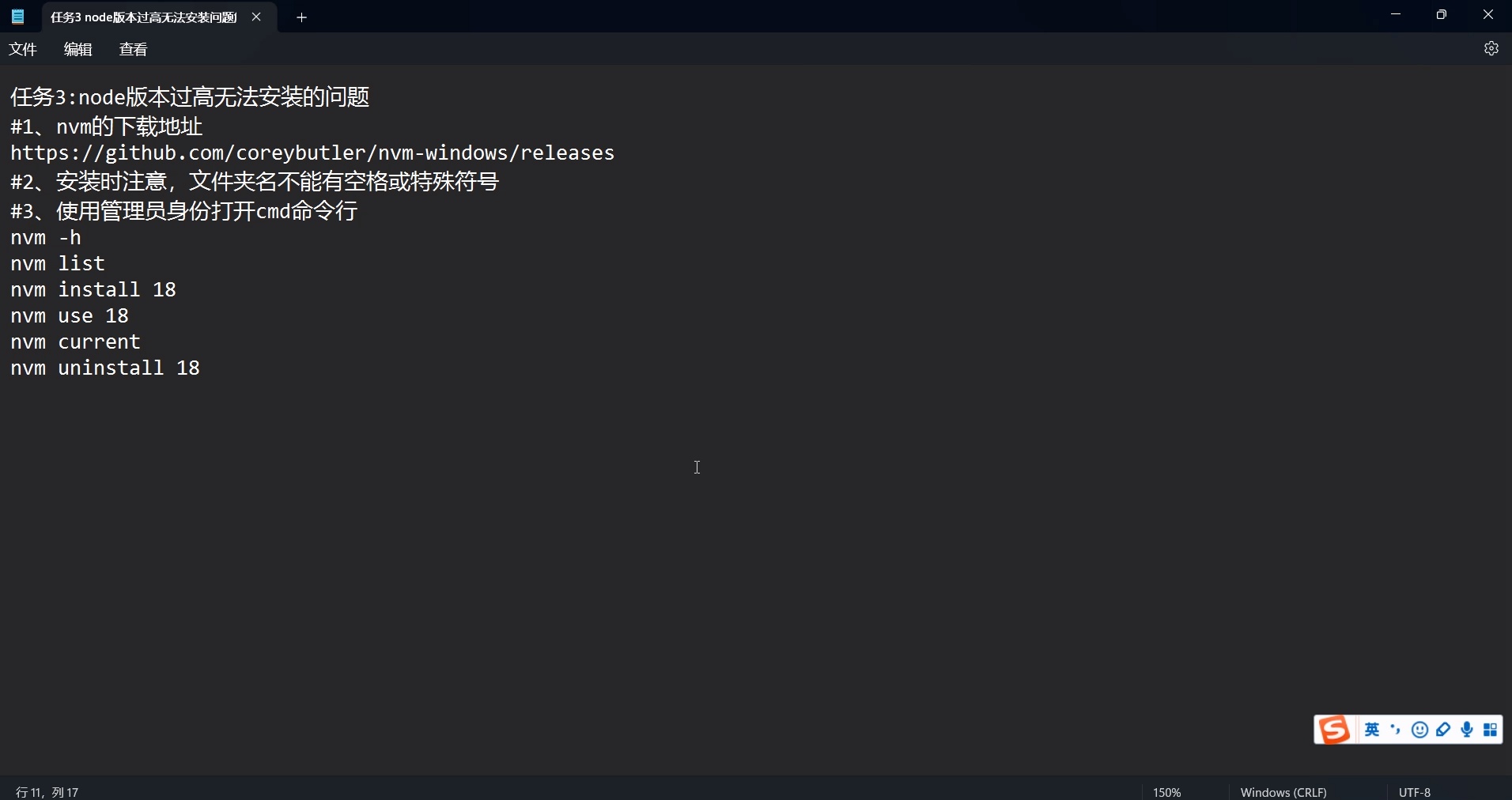The height and width of the screenshot is (800, 1512).
Task: Click the UTF-8 encoding indicator
Action: 1415,791
